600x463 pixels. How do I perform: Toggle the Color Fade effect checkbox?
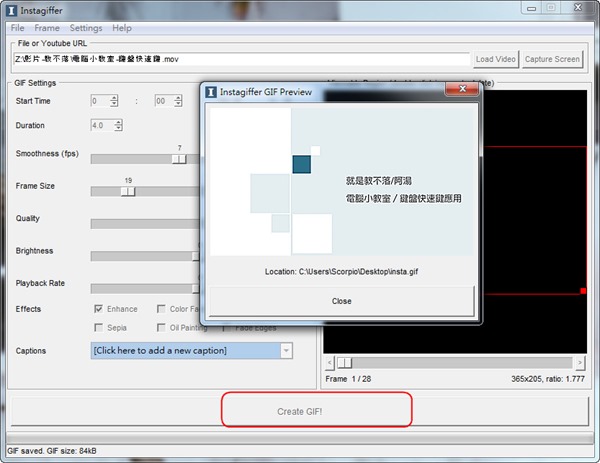[x=161, y=309]
